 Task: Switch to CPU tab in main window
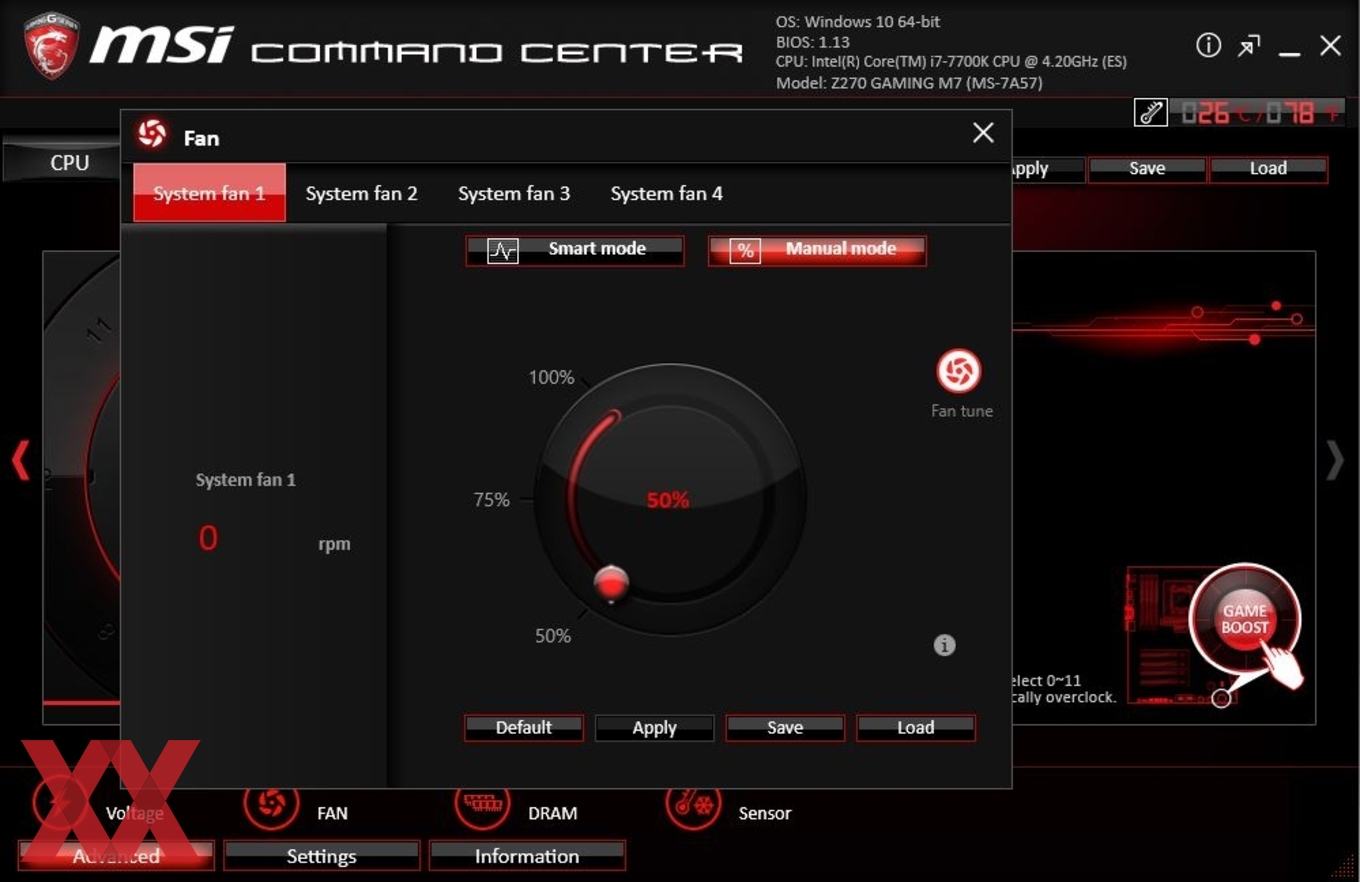pos(62,162)
